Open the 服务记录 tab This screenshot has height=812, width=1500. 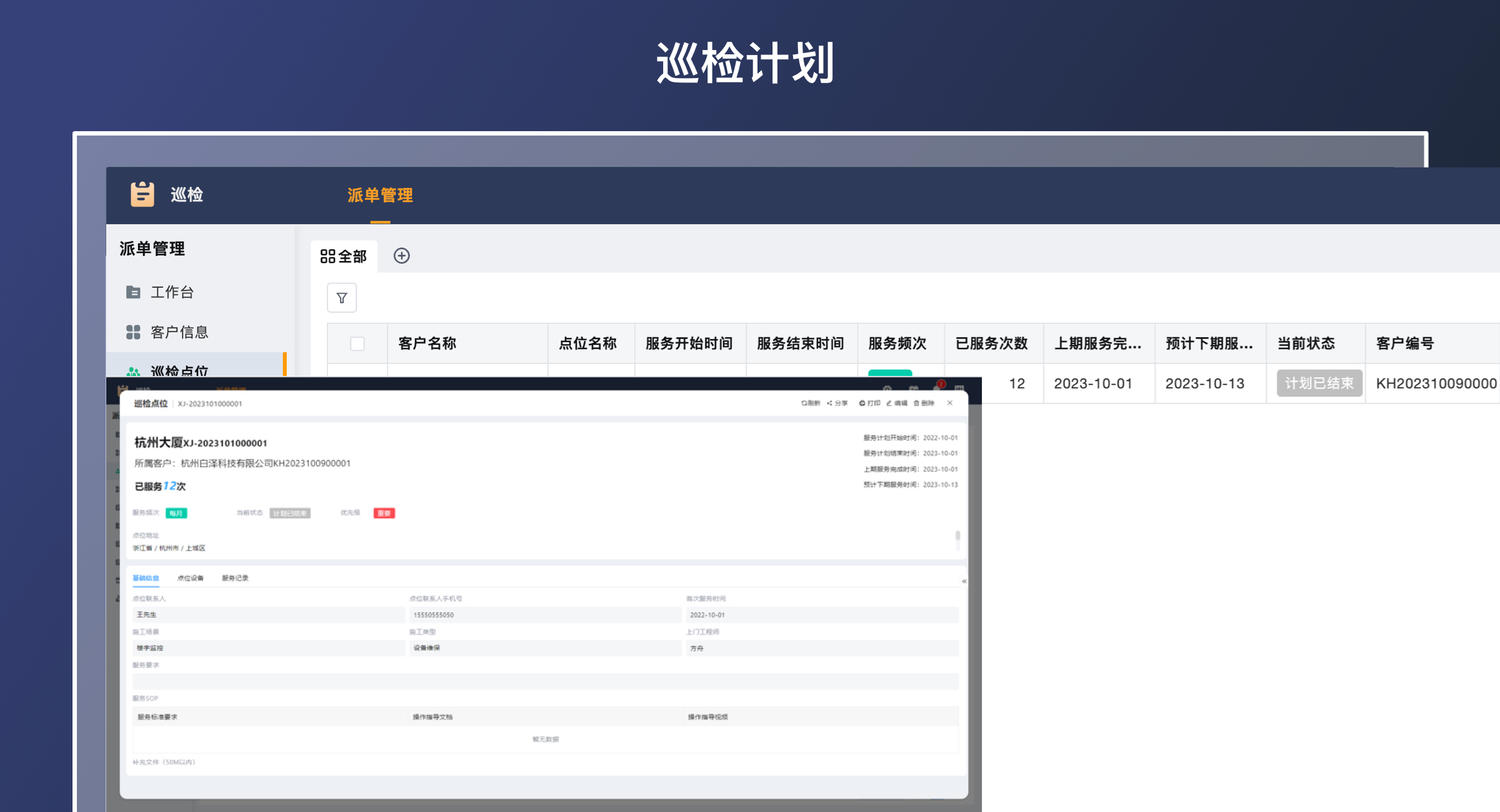[234, 578]
